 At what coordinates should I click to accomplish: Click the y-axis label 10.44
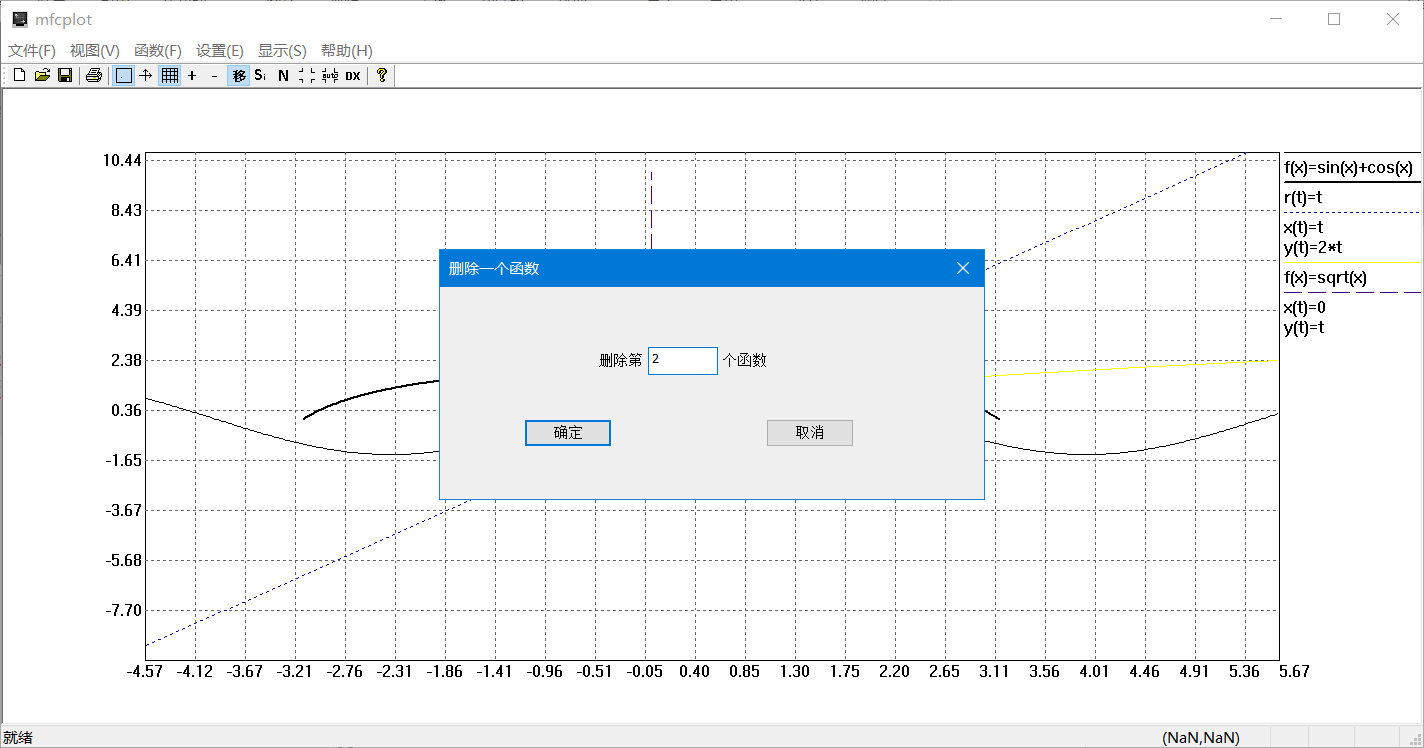click(x=121, y=160)
